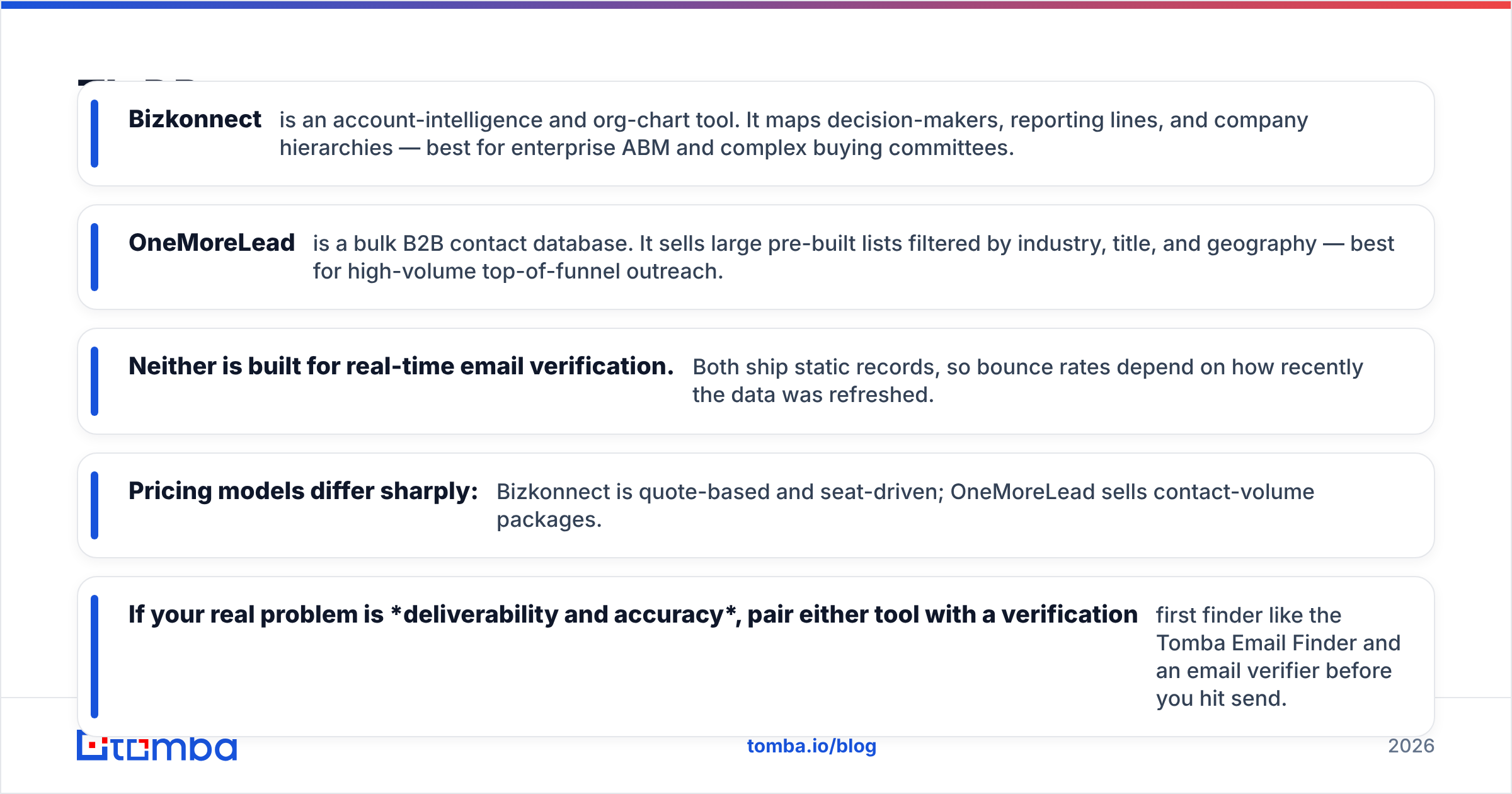Click the blue accent bar beside OneMoreLead
The width and height of the screenshot is (1512, 794).
[x=94, y=257]
